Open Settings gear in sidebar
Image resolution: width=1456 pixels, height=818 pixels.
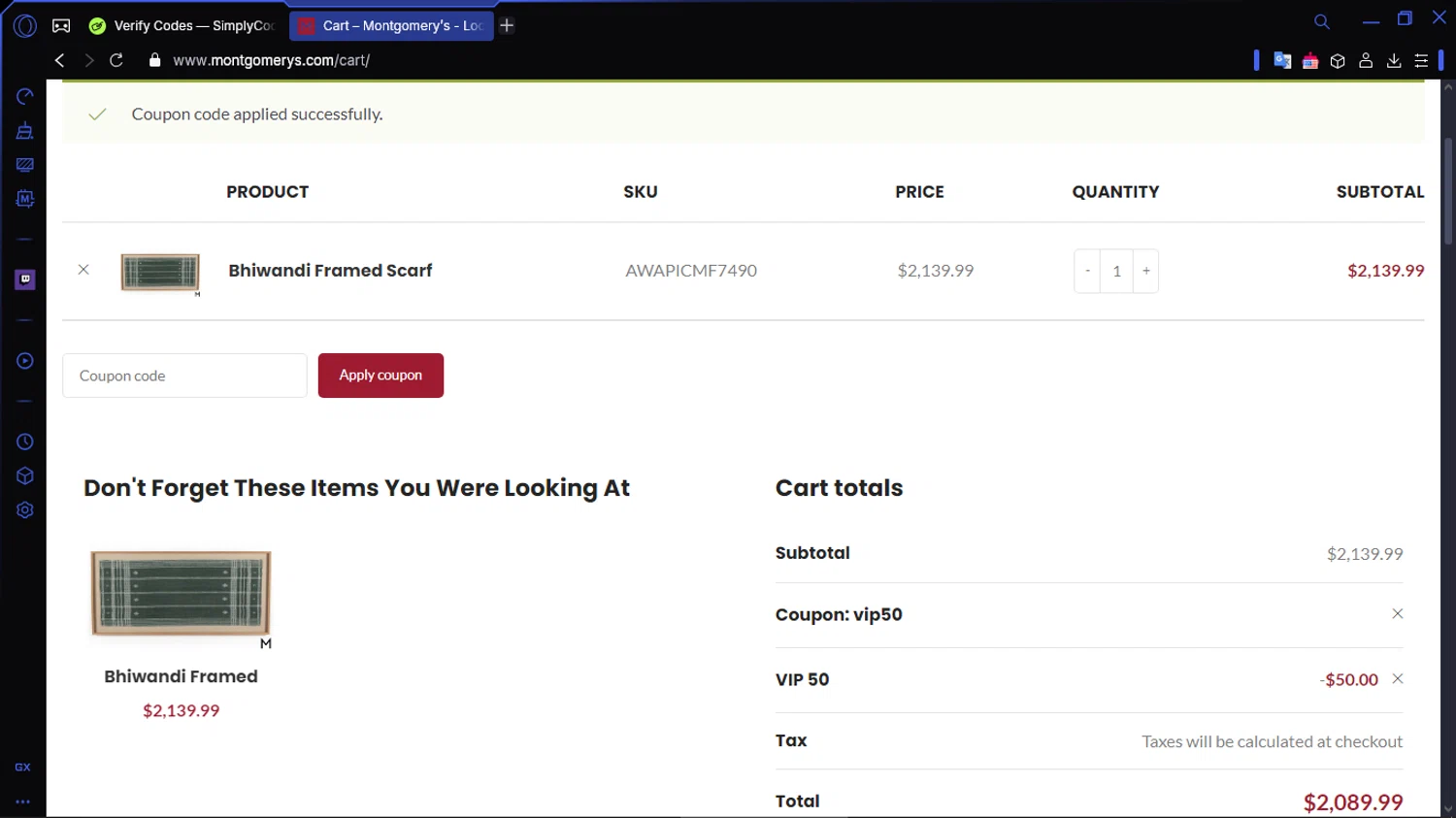point(25,510)
